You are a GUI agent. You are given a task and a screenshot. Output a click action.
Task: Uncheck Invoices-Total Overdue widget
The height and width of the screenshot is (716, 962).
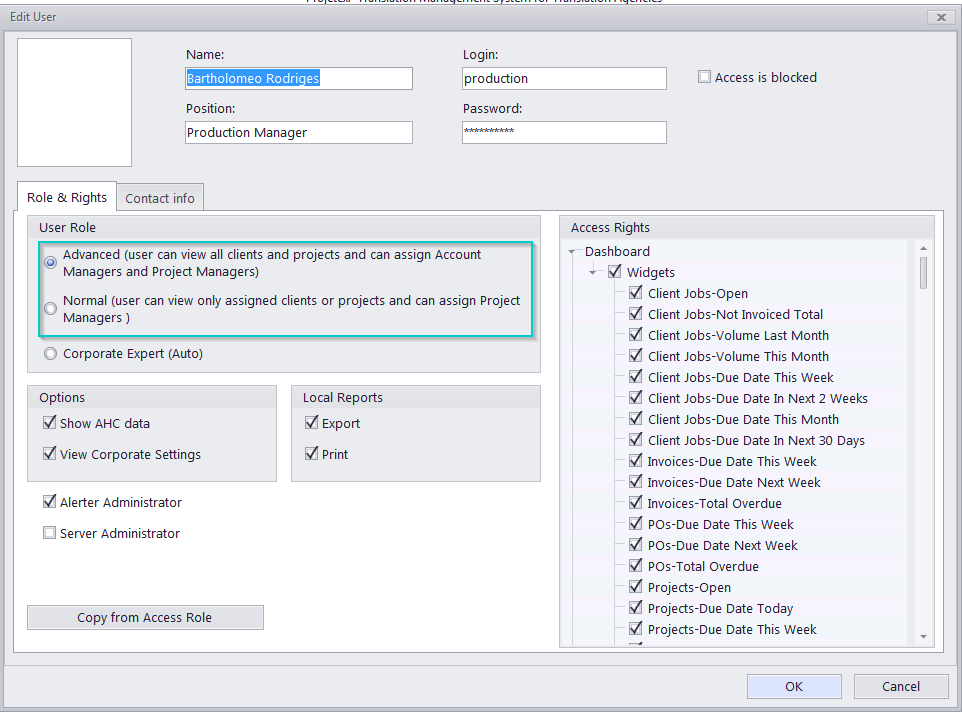[636, 502]
